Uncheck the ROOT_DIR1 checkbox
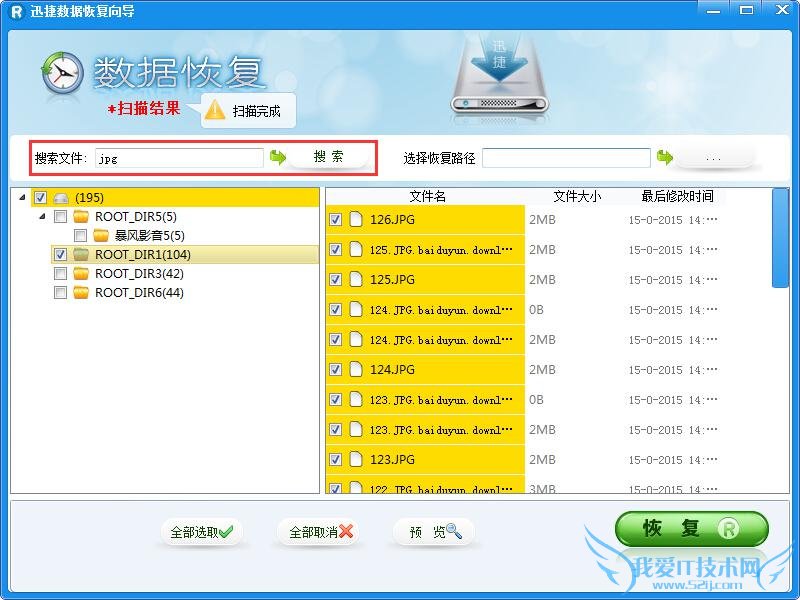Viewport: 800px width, 600px height. point(62,254)
